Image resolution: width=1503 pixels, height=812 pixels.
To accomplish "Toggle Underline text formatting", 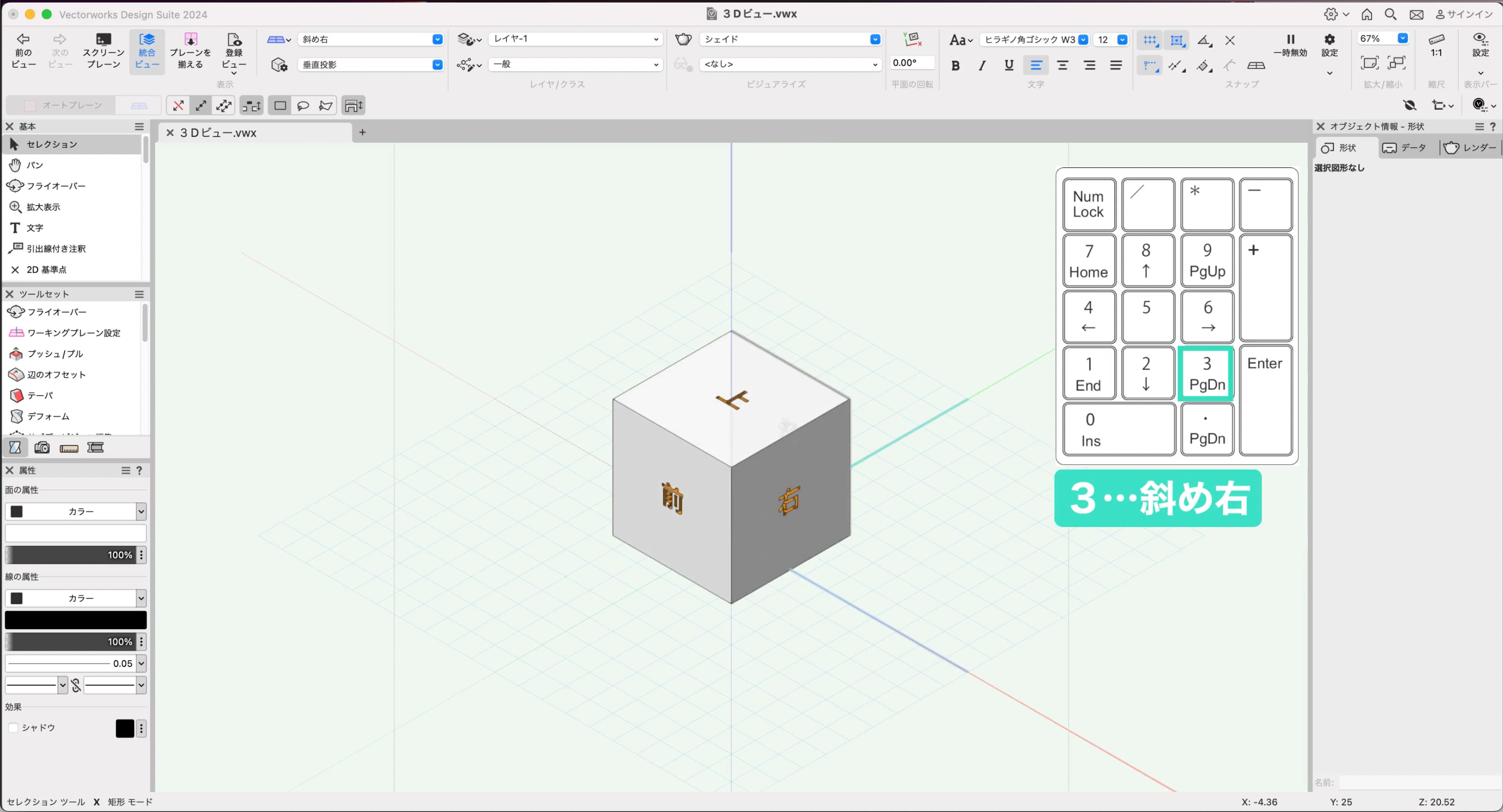I will [x=1009, y=66].
